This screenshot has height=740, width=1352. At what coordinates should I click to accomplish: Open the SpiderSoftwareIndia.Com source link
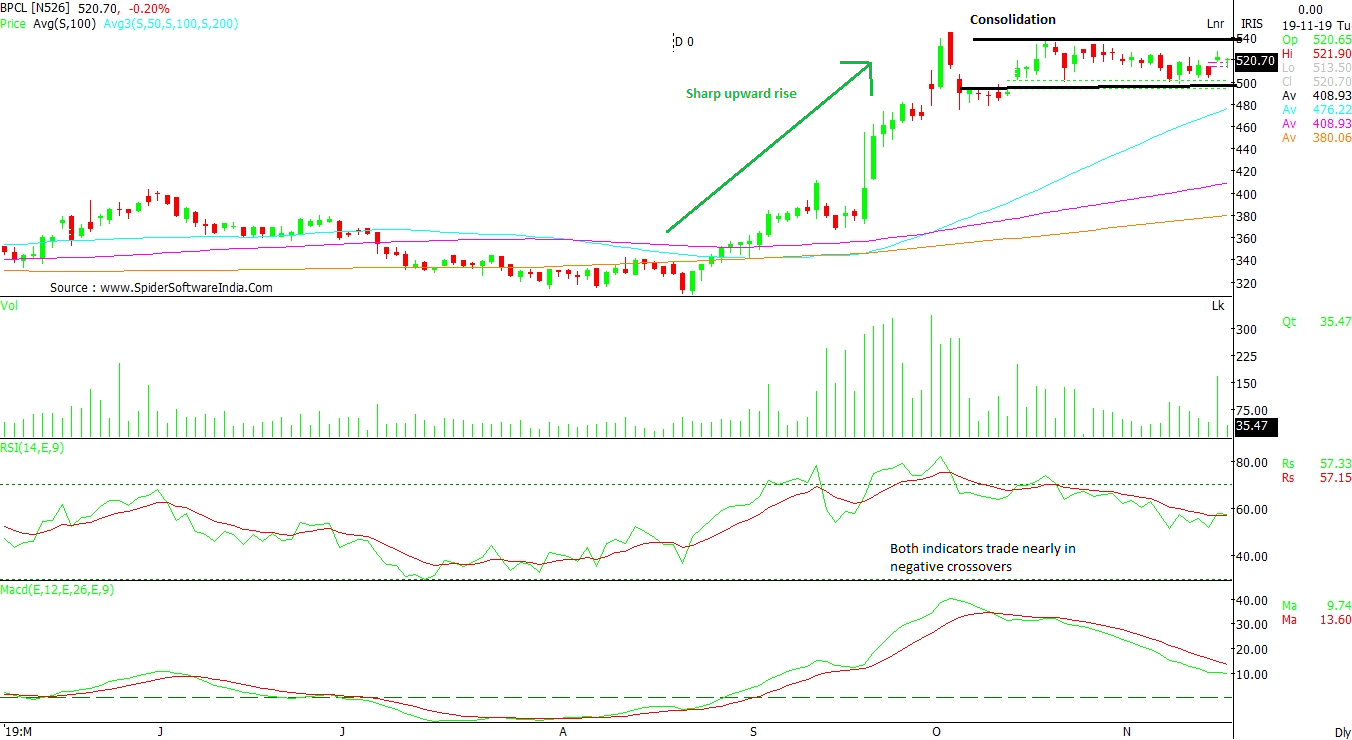coord(160,287)
